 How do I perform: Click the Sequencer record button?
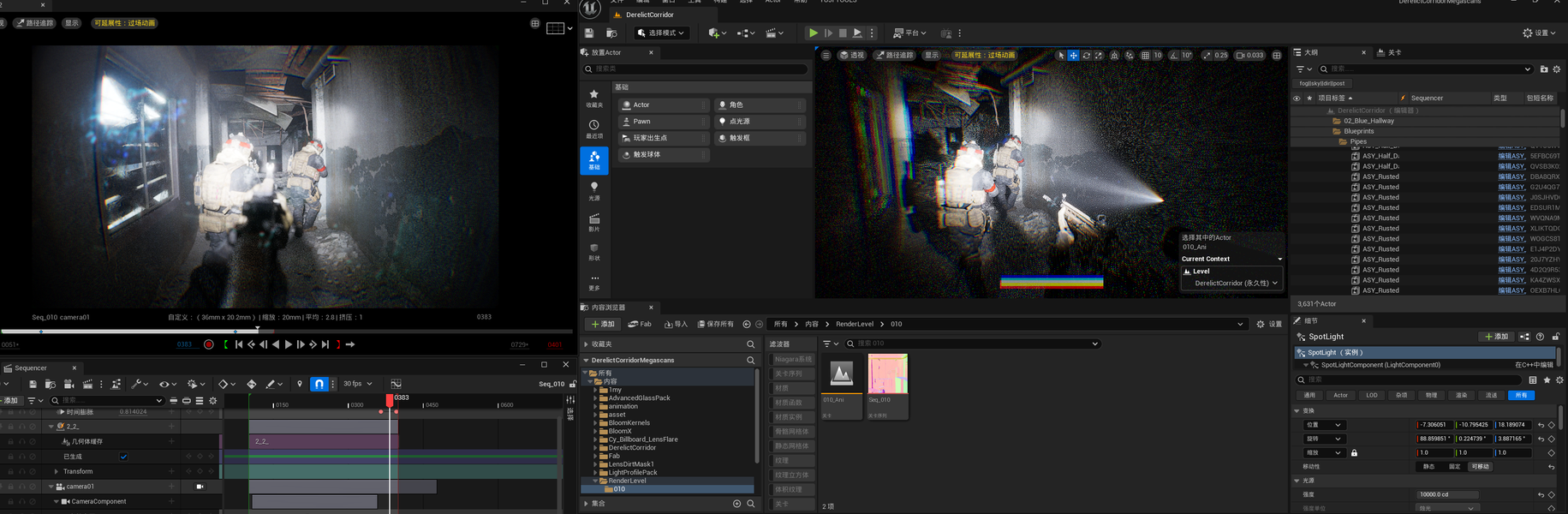coord(208,344)
